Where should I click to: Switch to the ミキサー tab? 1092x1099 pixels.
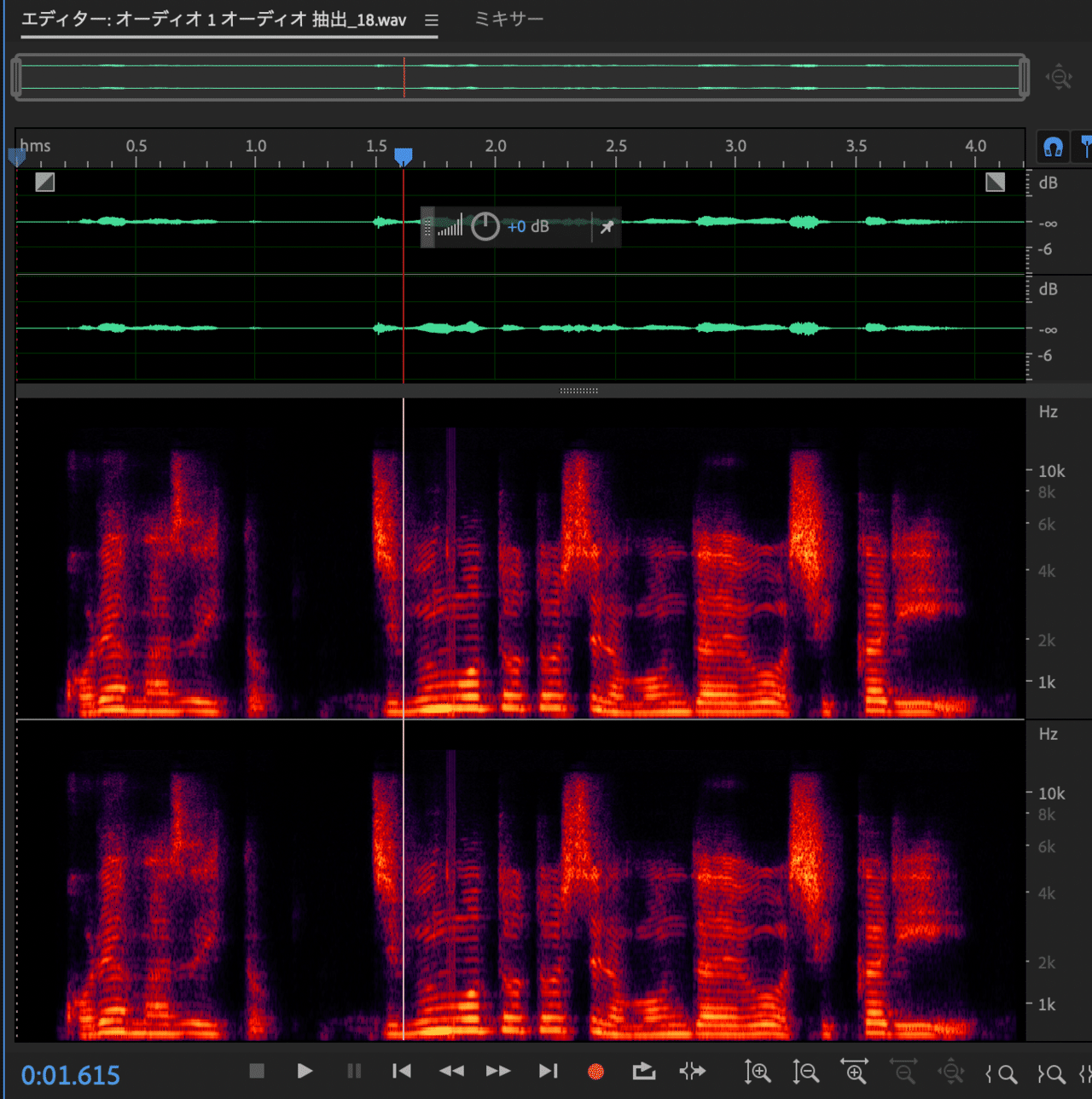coord(509,19)
